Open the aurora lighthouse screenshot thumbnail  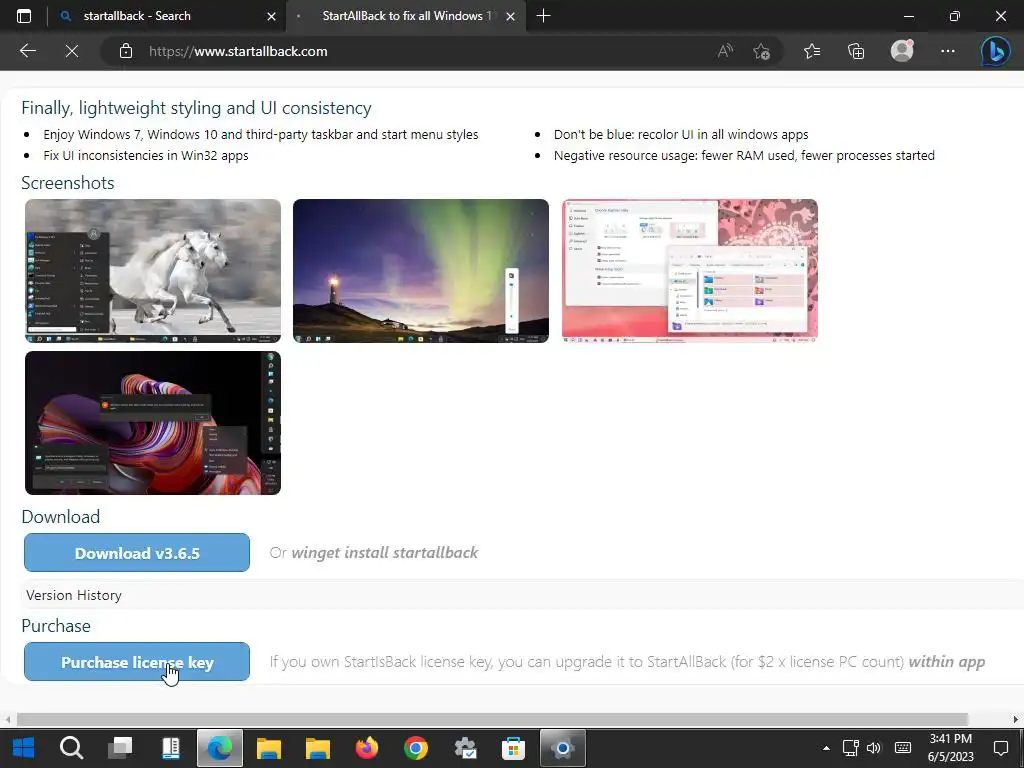click(421, 270)
